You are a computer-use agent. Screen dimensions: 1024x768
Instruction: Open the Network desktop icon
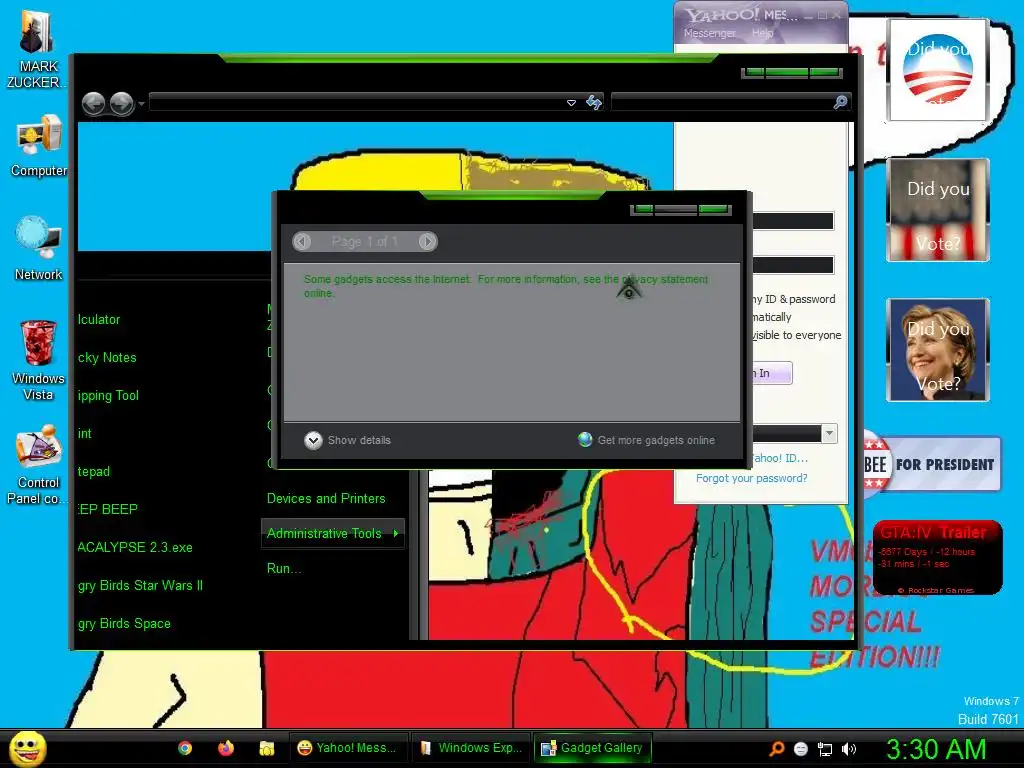39,248
